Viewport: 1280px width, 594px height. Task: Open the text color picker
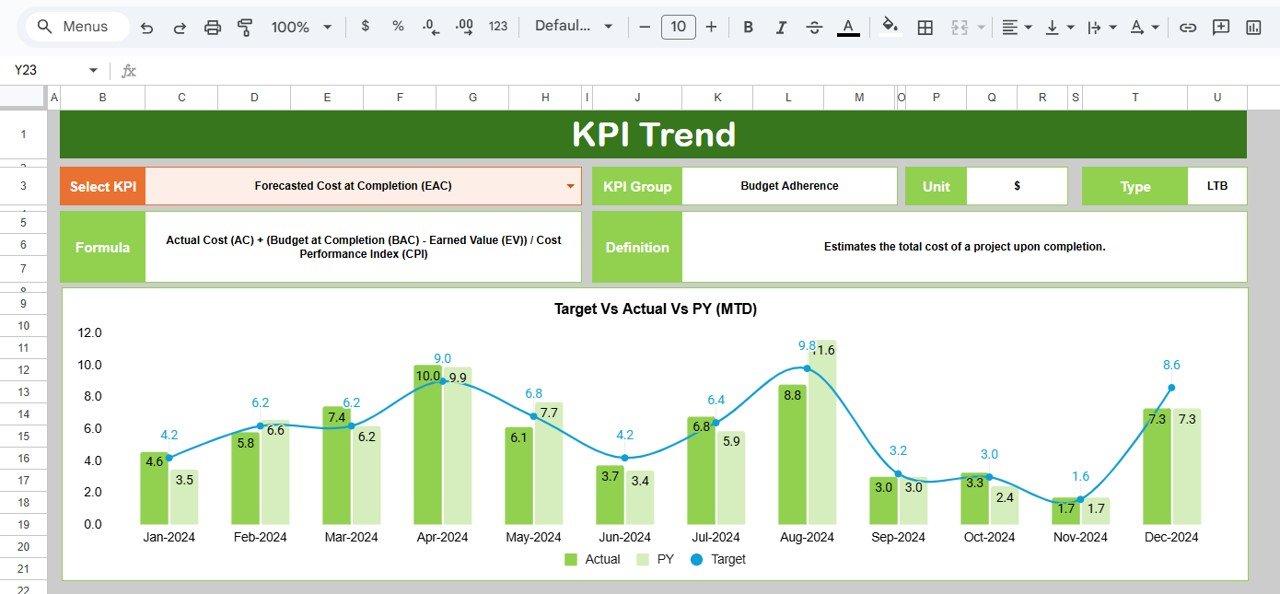tap(848, 27)
